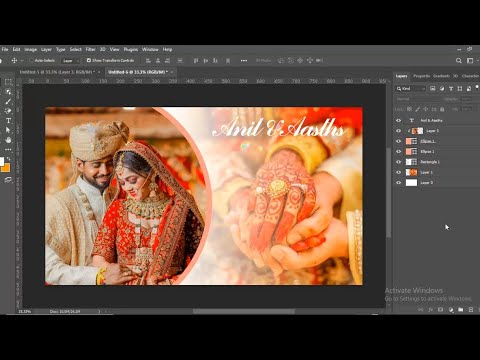
Task: Open the Auto-Select Layer dropdown
Action: pos(71,61)
